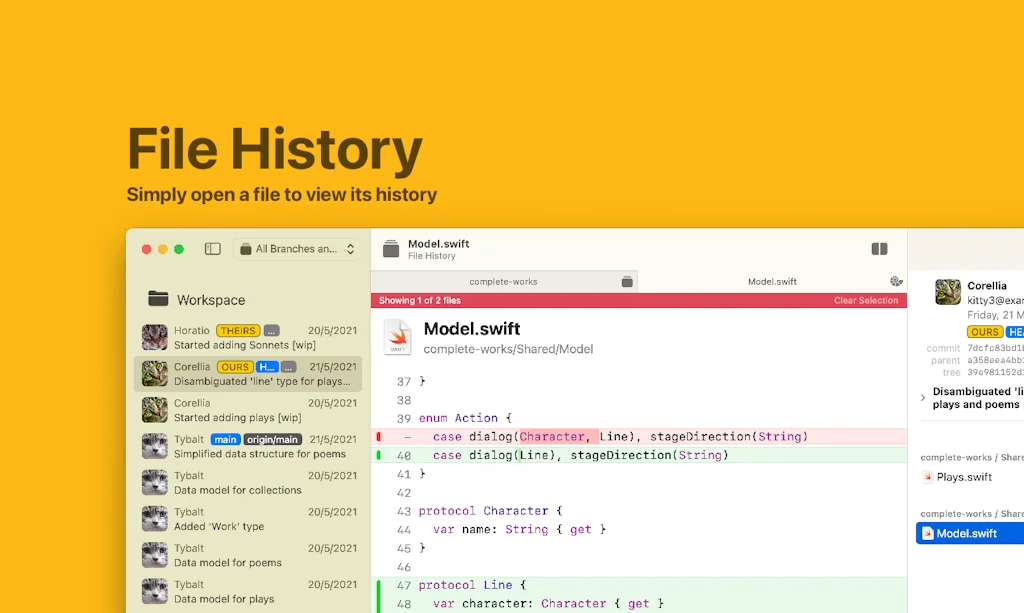Expand the Disambiguated 'line' commit message disclosure

click(x=923, y=397)
